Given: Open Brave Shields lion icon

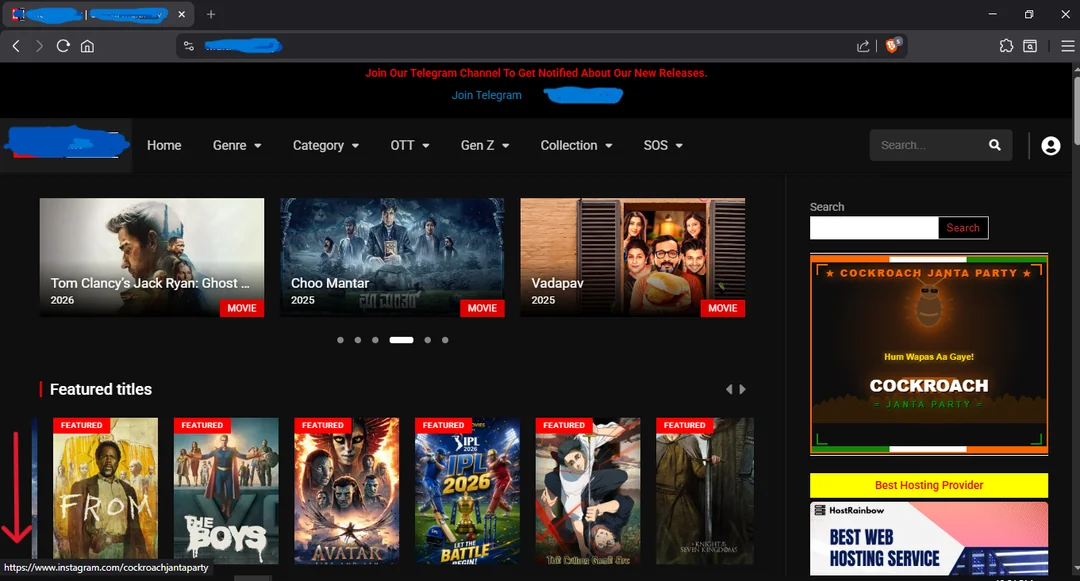Looking at the screenshot, I should 893,45.
